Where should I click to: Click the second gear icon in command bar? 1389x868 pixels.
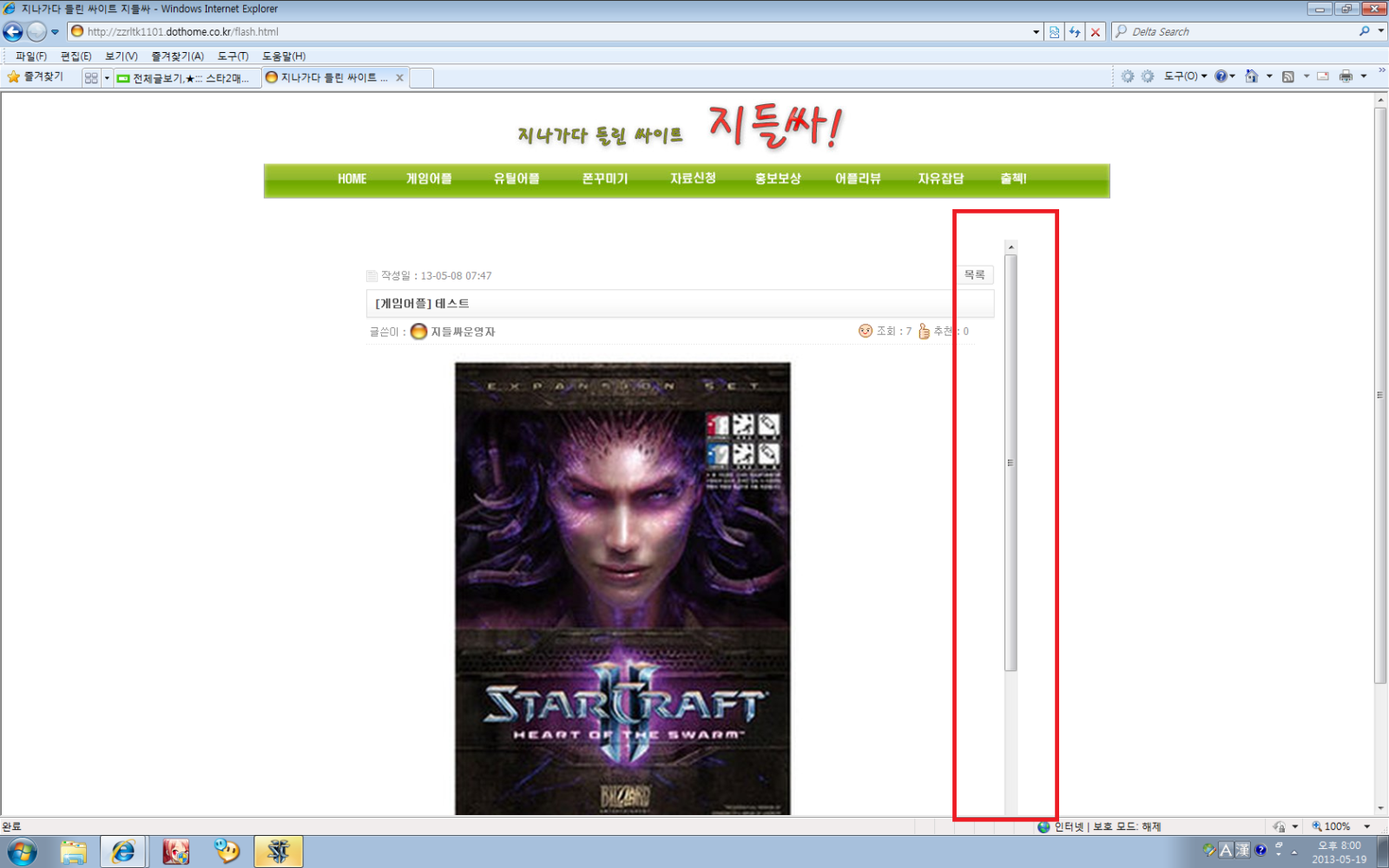pos(1148,76)
